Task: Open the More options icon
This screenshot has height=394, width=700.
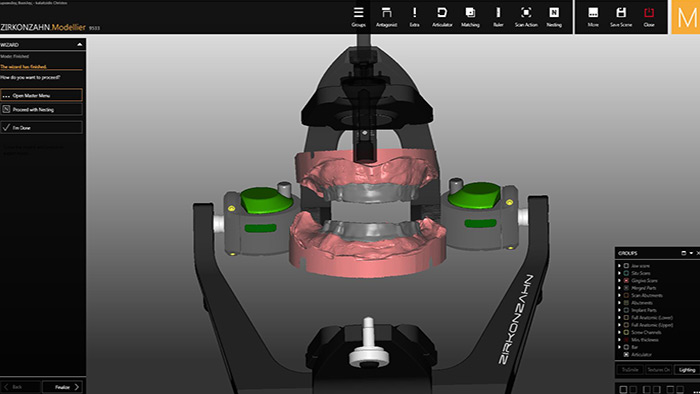Action: click(x=593, y=17)
